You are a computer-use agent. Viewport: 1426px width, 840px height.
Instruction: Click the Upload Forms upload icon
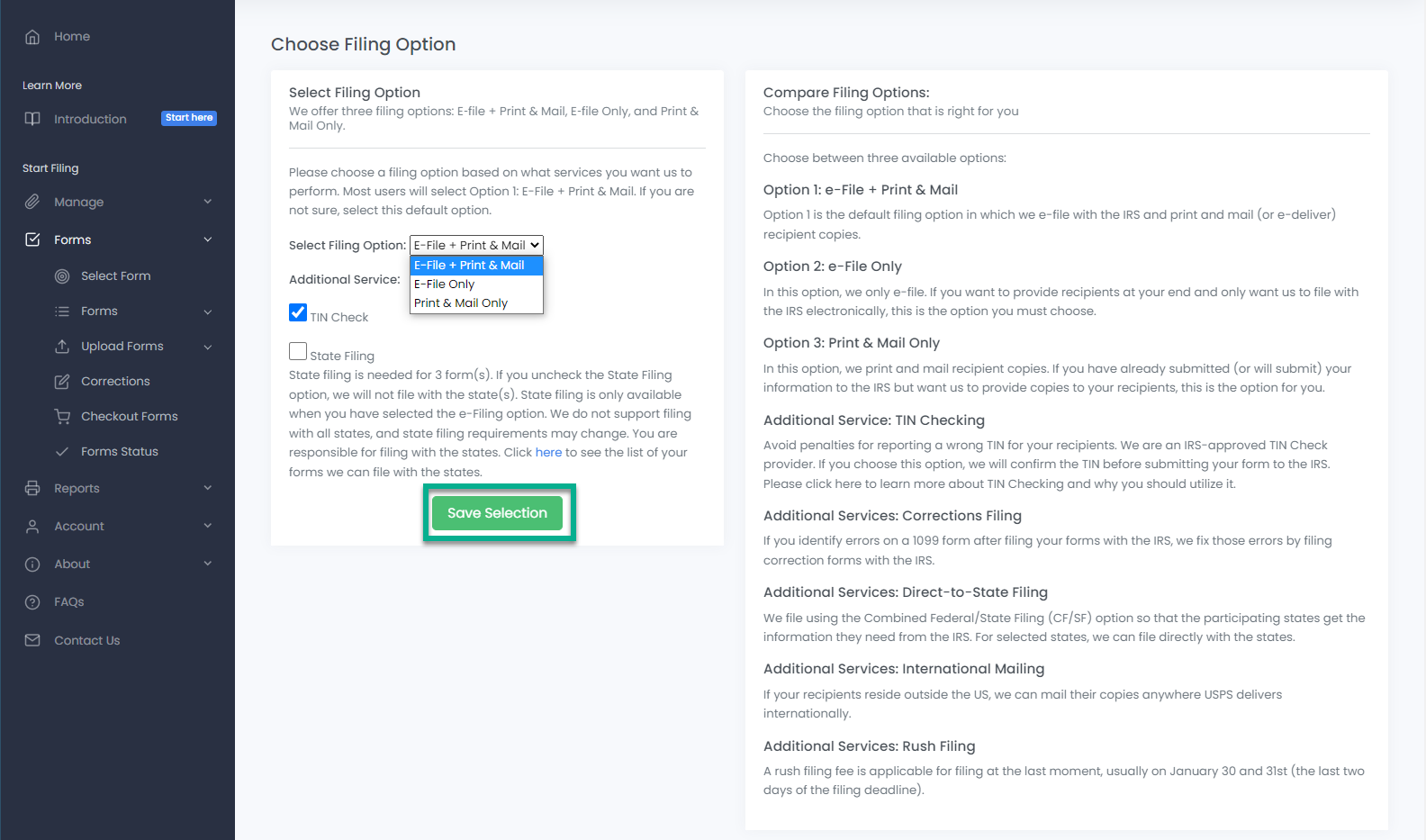(62, 347)
